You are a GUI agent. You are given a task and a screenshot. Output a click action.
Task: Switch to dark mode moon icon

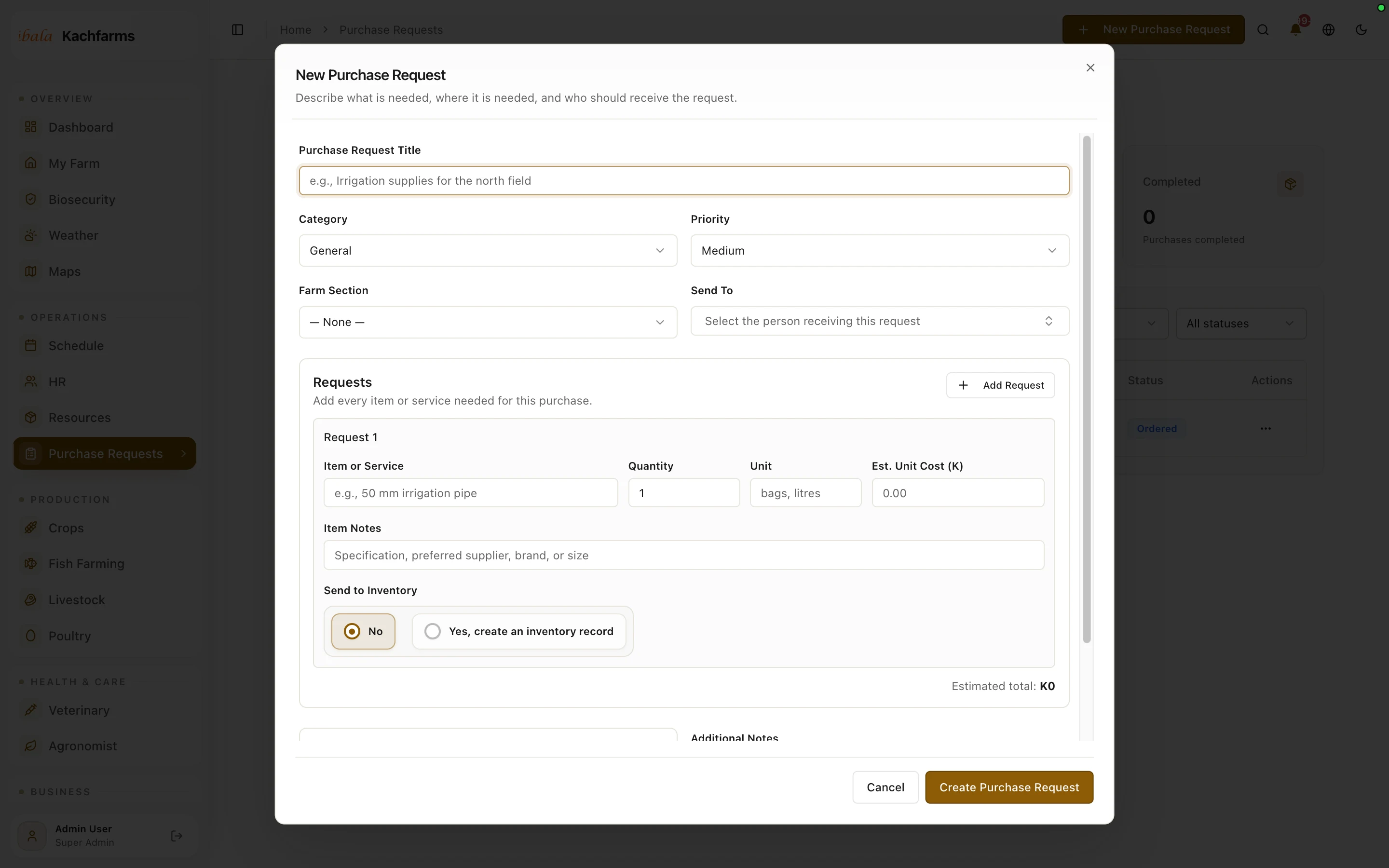coord(1361,30)
